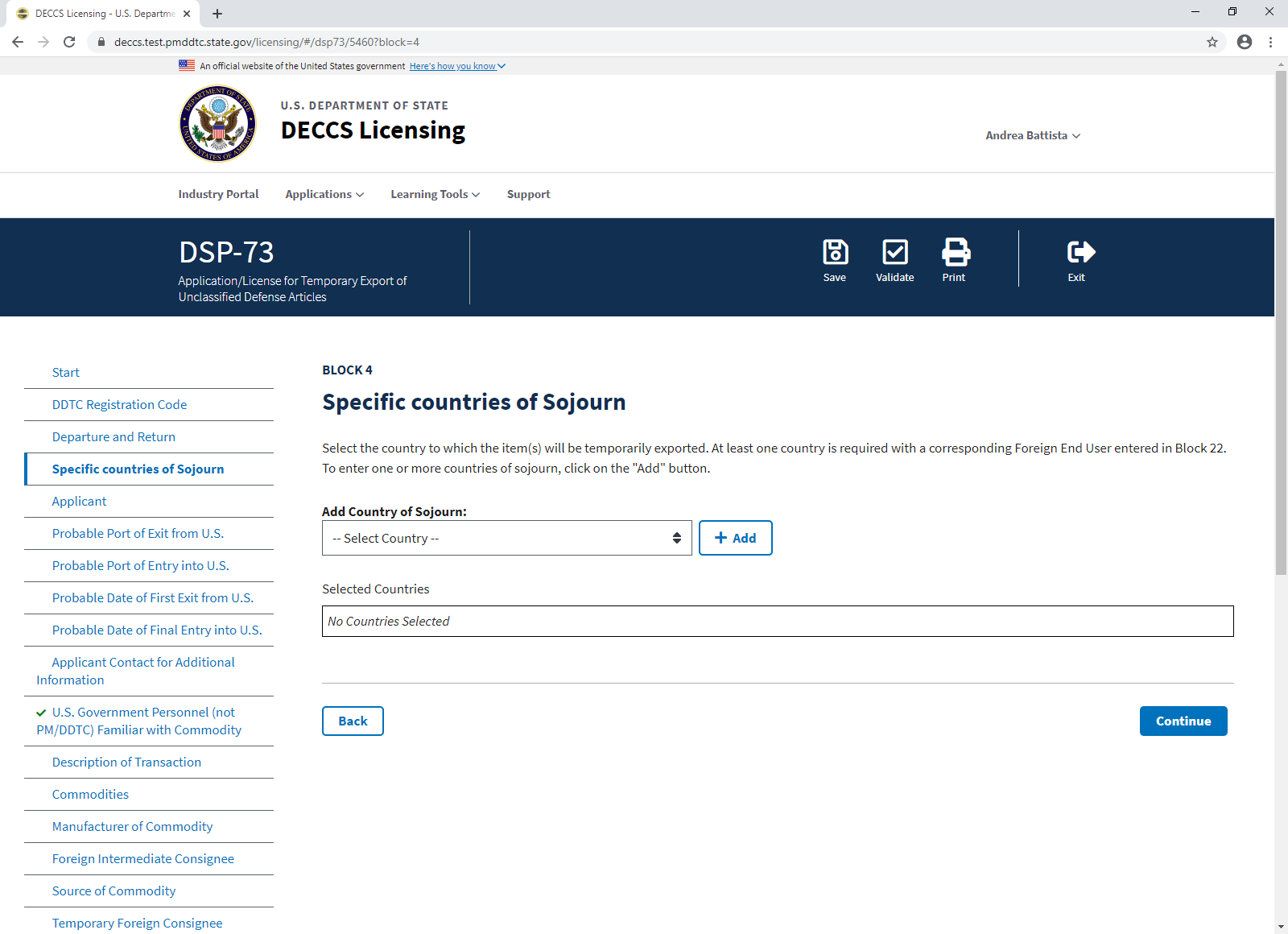Screen dimensions: 1288x934
Task: Open the Support menu item
Action: point(529,194)
